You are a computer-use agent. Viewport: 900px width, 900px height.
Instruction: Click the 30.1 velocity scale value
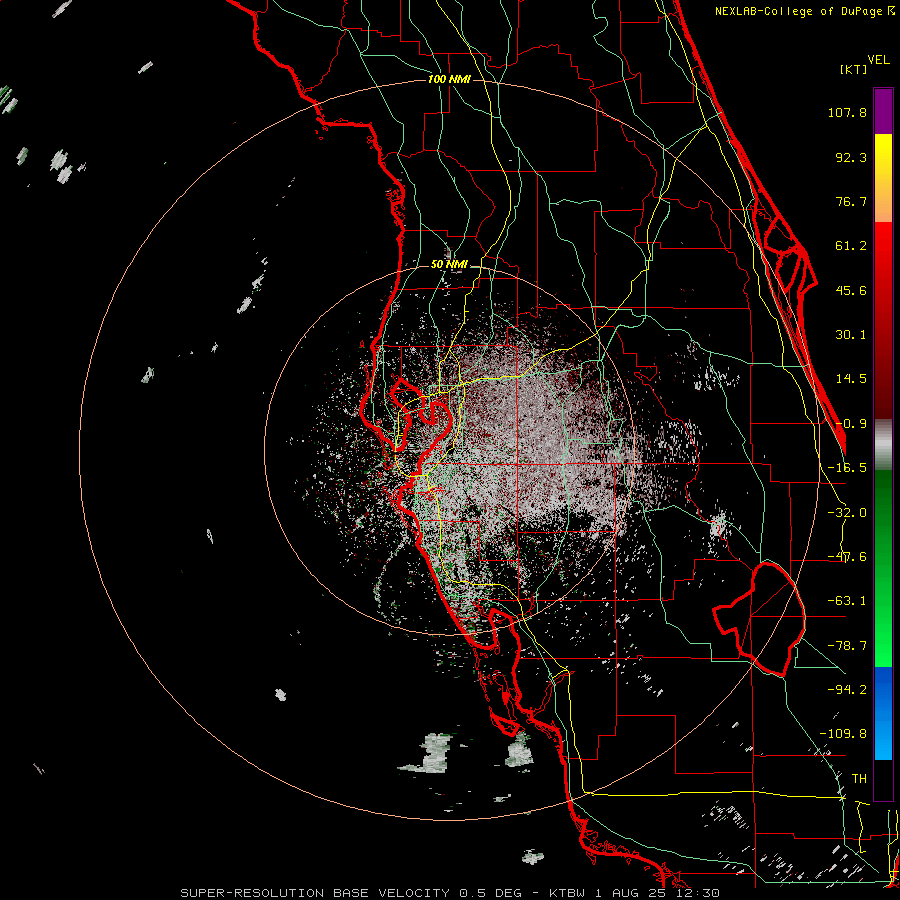pyautogui.click(x=851, y=335)
